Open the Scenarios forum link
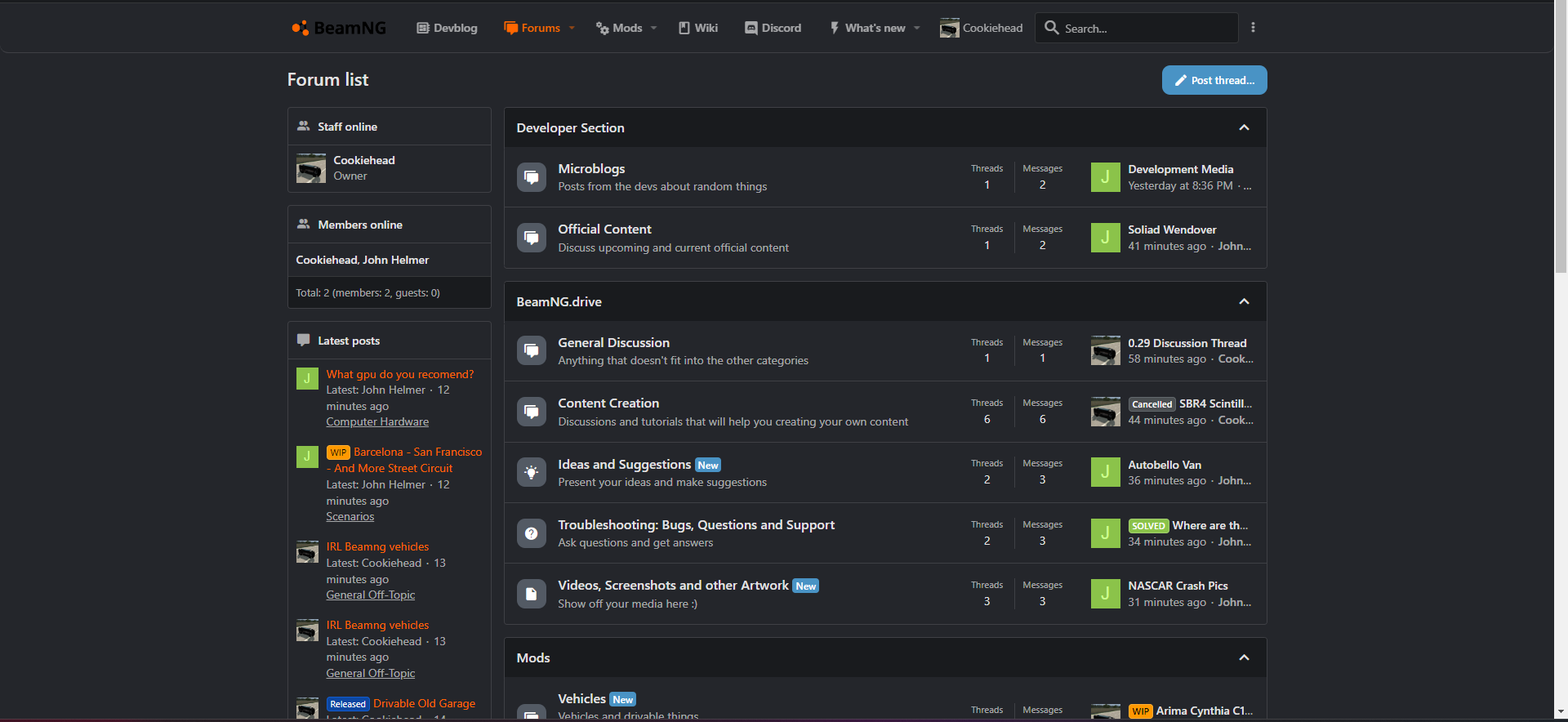Viewport: 1568px width, 722px height. click(350, 516)
